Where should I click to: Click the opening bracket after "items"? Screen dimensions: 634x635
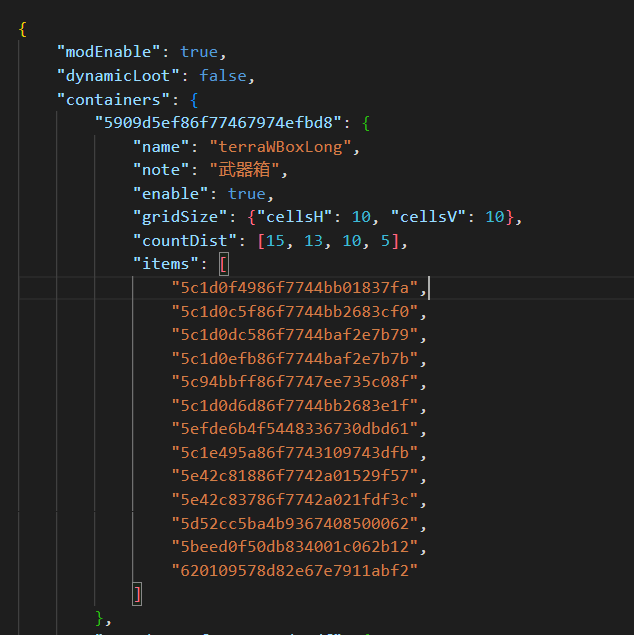[223, 265]
